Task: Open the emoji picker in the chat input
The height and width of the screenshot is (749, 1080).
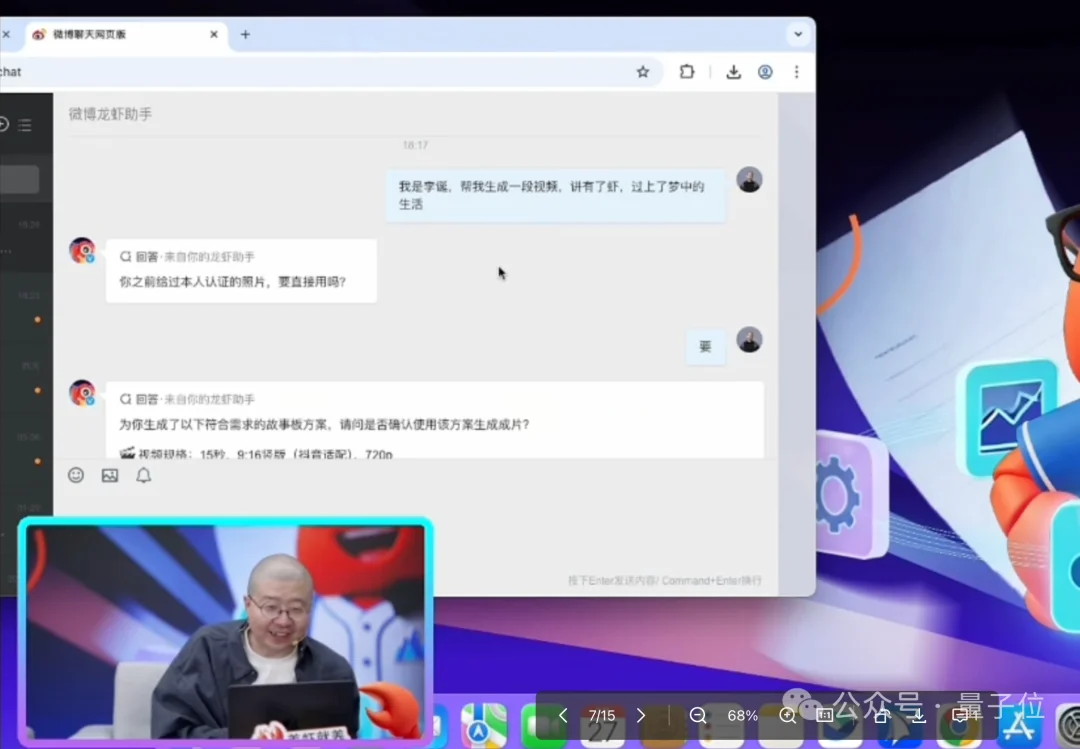Action: [76, 475]
